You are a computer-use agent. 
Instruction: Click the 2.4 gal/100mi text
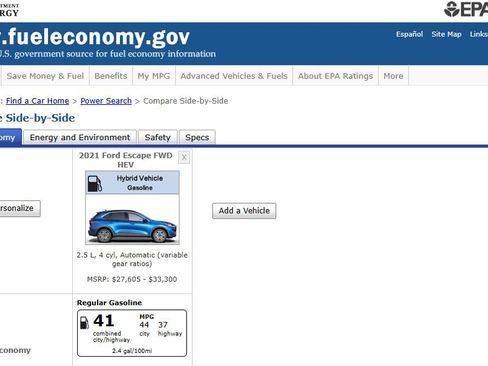point(132,351)
